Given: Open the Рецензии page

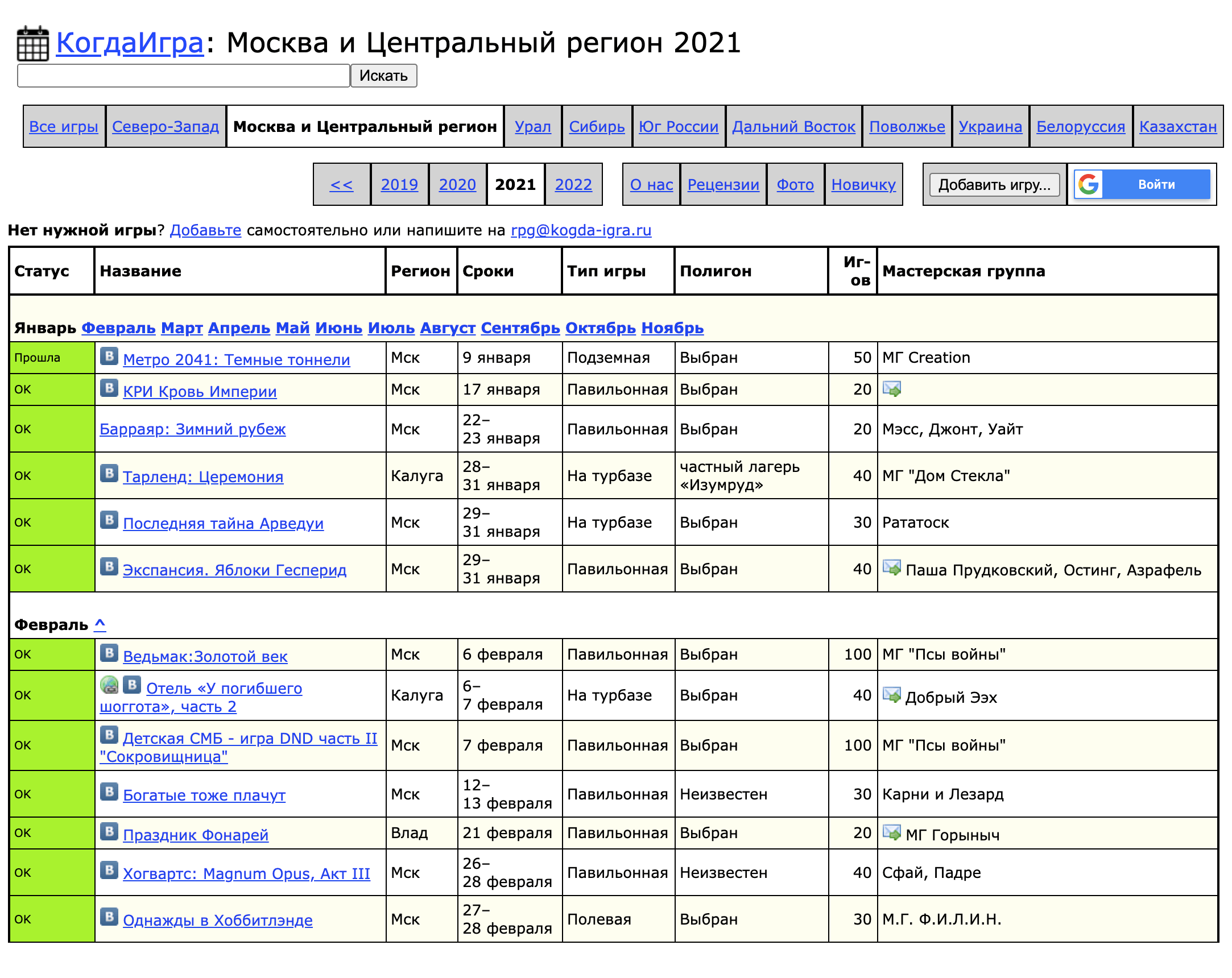Looking at the screenshot, I should click(x=724, y=185).
